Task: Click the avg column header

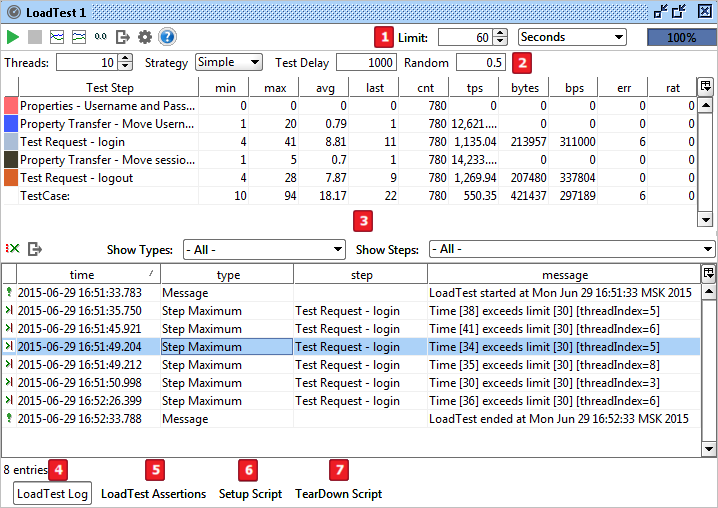Action: click(x=324, y=87)
